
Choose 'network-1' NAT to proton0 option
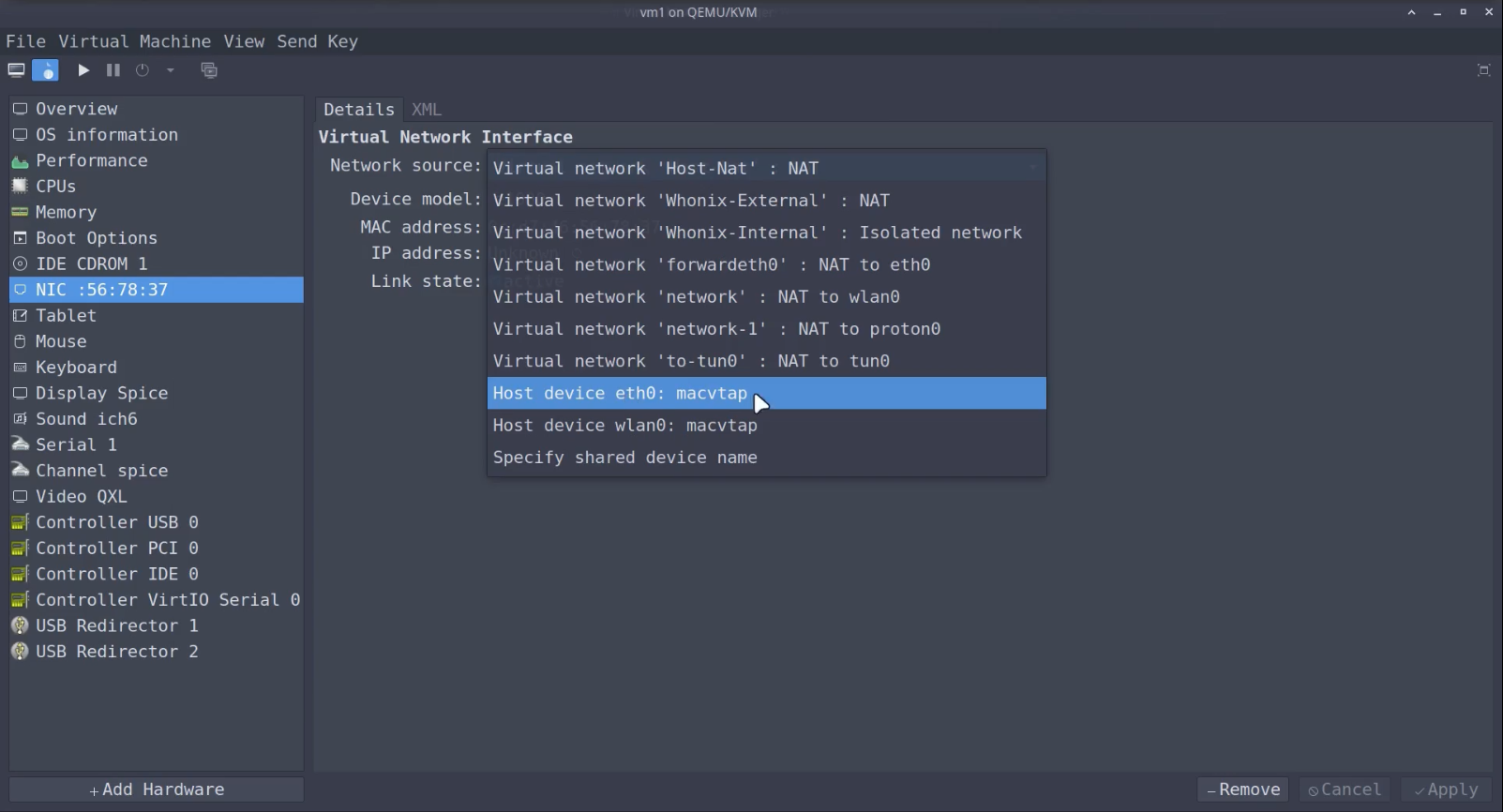(x=767, y=329)
